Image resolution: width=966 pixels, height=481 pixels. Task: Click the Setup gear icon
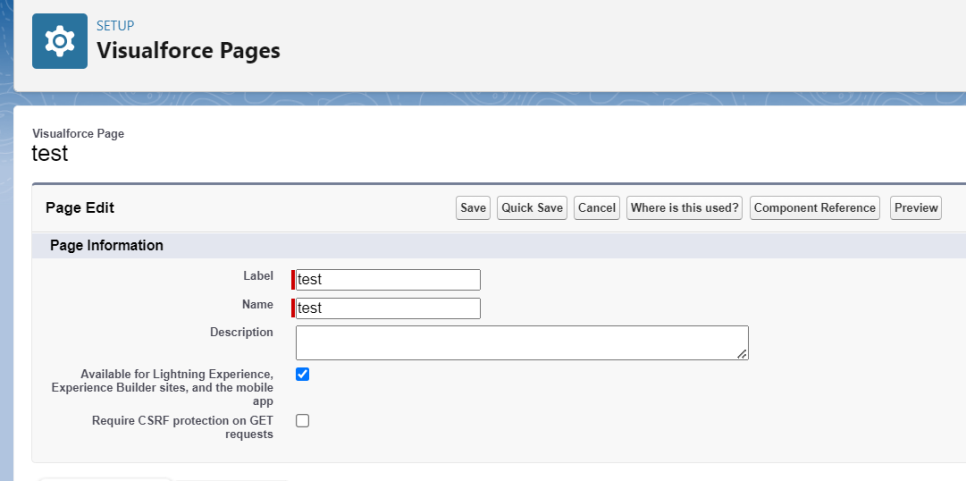point(60,41)
